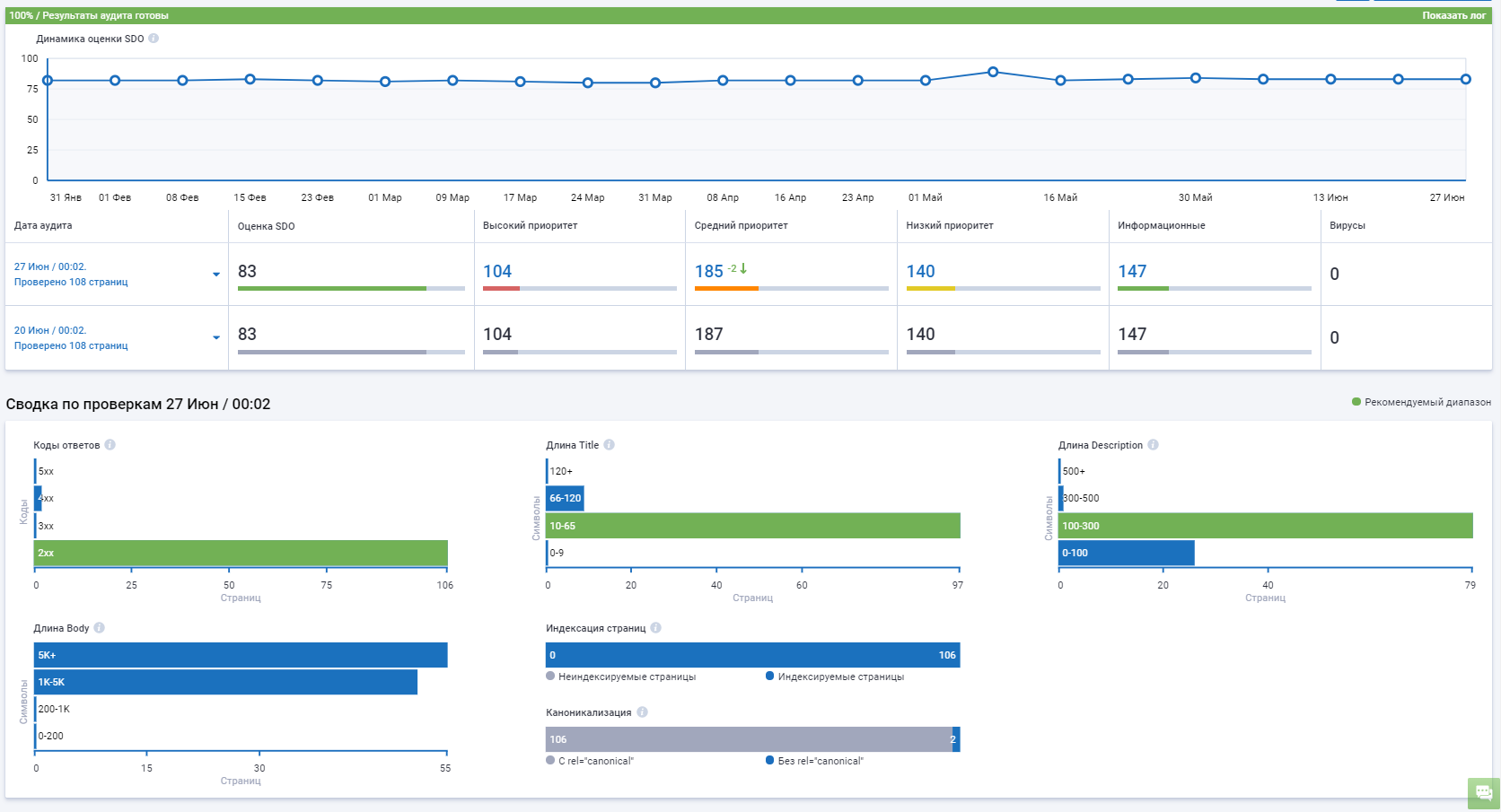Screen dimensions: 1501x812
Task: Open the 27 Июн / 00:02 audit link
Action: point(50,266)
